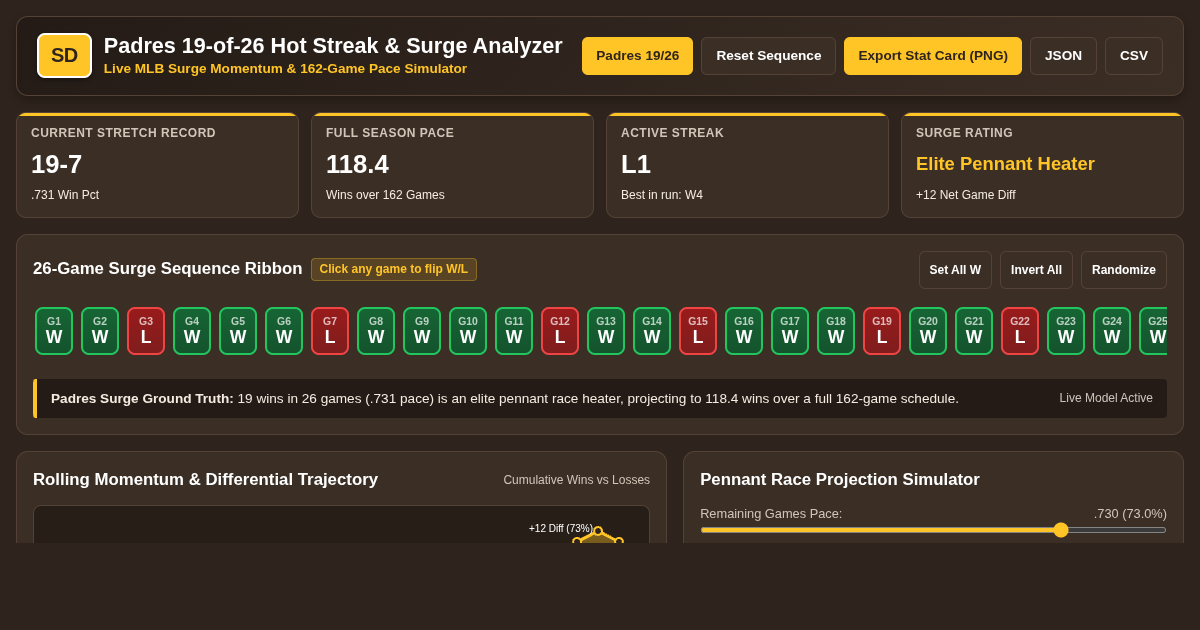Toggle game G23 win tile
Viewport: 1200px width, 630px height.
pos(1066,331)
